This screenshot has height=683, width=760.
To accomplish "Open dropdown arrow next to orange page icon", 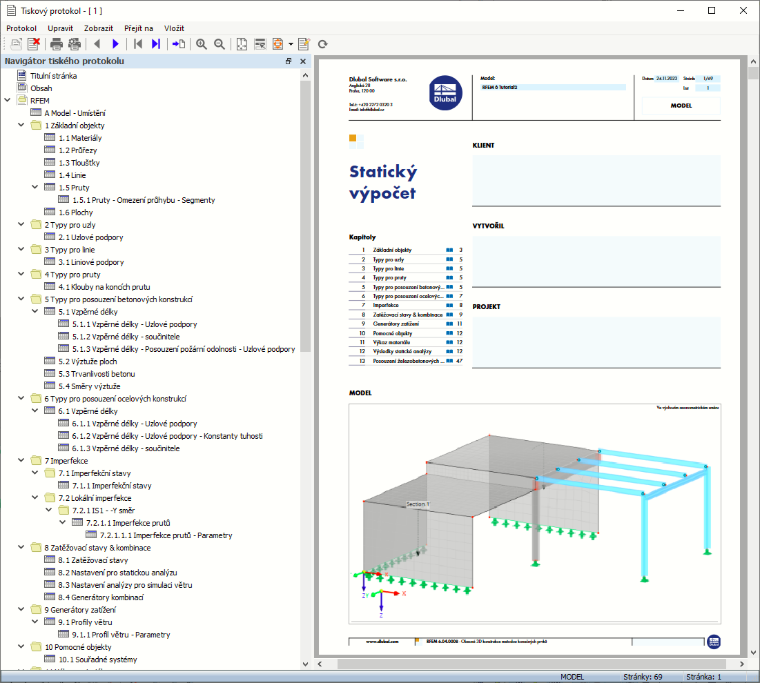I will point(291,44).
